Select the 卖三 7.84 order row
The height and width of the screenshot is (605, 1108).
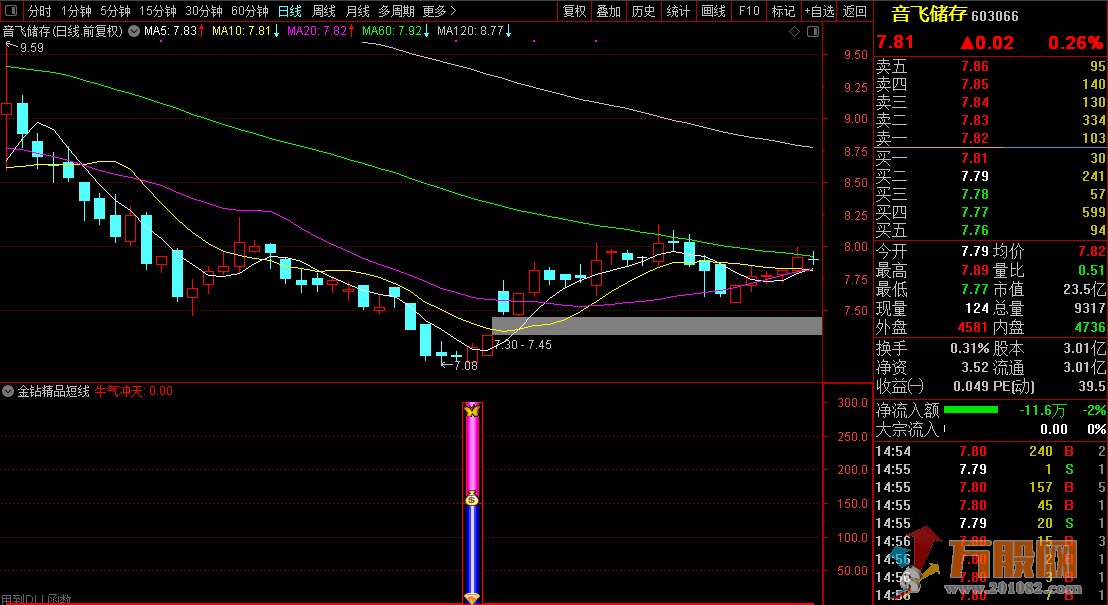click(991, 102)
